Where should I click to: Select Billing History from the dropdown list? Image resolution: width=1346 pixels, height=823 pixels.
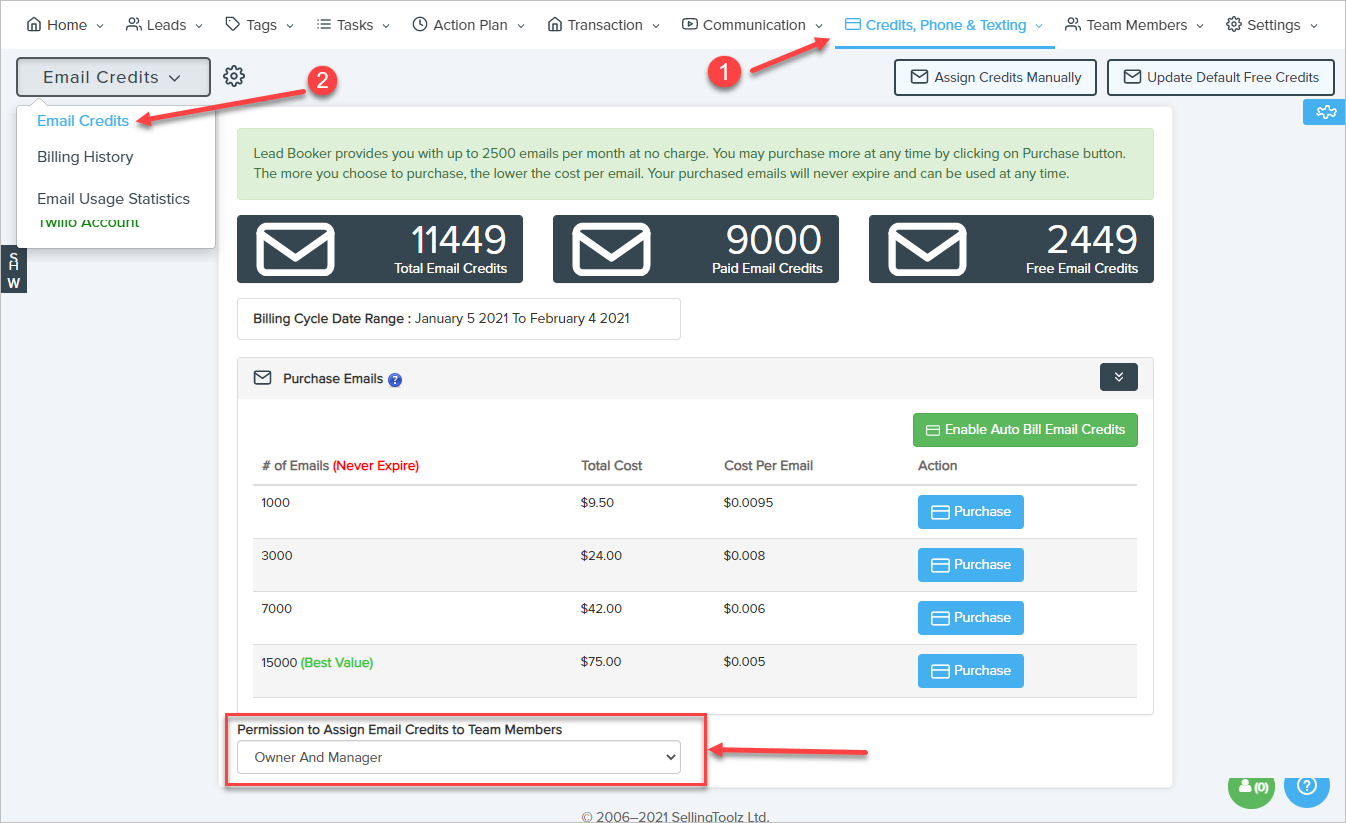85,157
